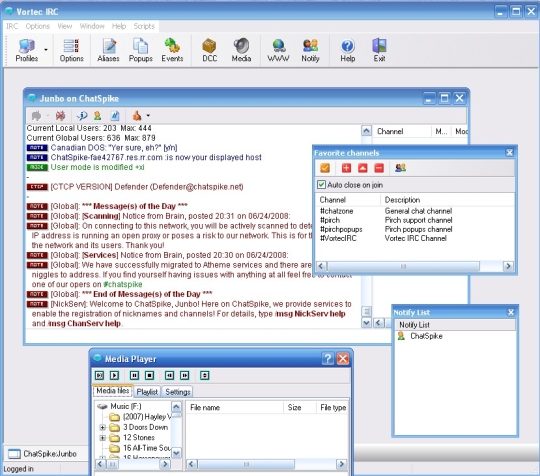Viewport: 540px width, 476px height.
Task: Open the Help toolbar icon
Action: click(347, 50)
